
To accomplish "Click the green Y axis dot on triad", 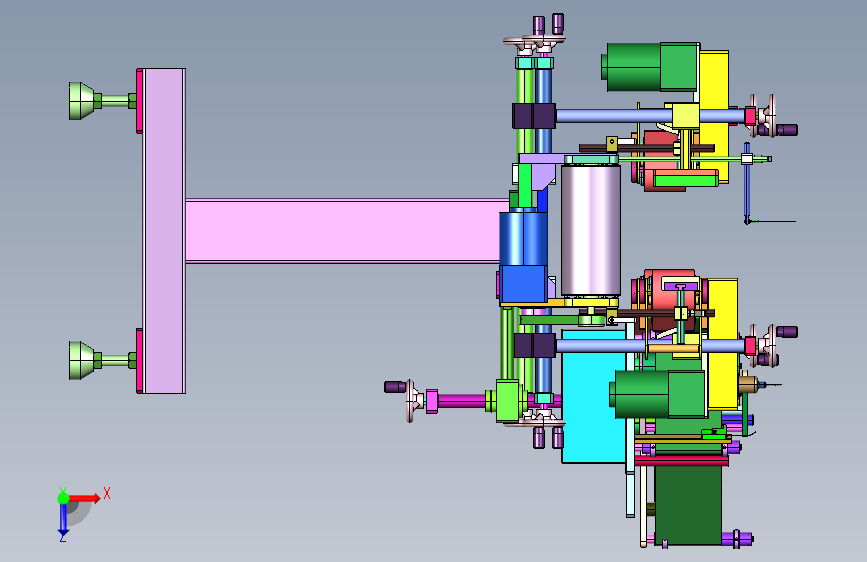I will (64, 498).
